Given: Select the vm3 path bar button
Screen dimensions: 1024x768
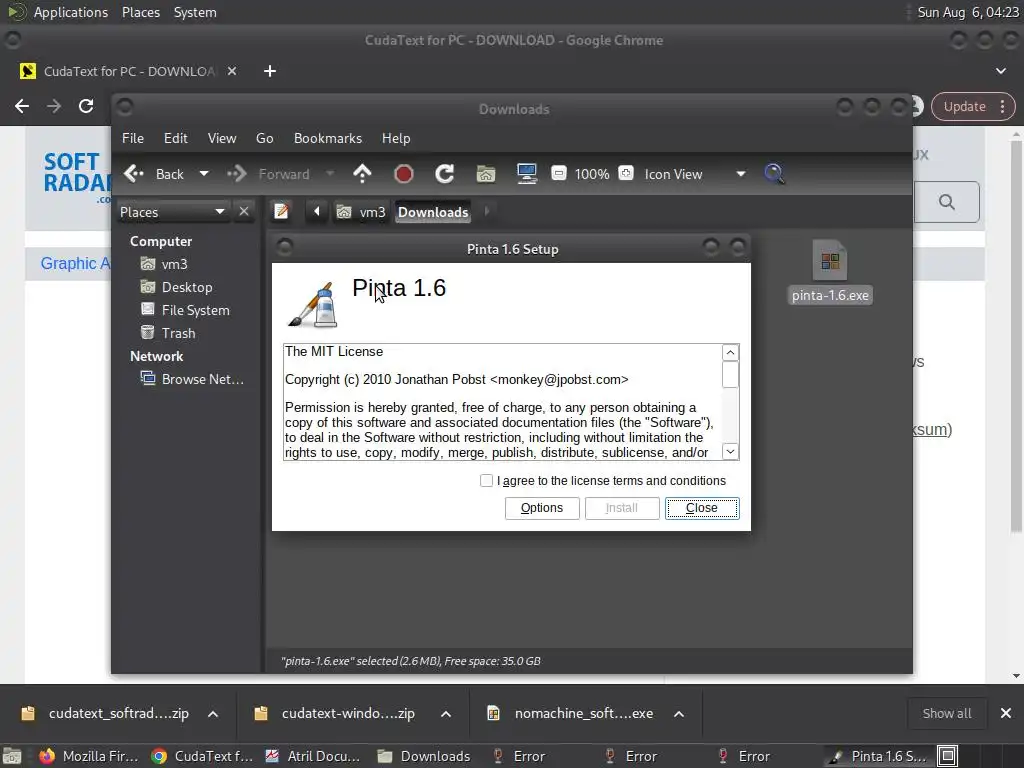Looking at the screenshot, I should click(361, 212).
